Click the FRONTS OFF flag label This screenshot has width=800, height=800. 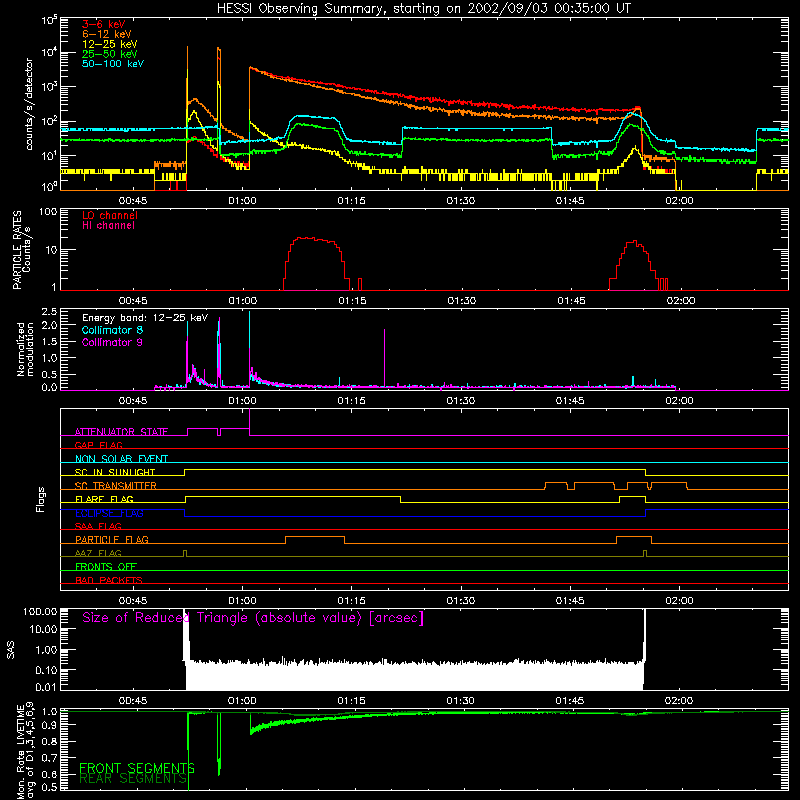pos(106,566)
